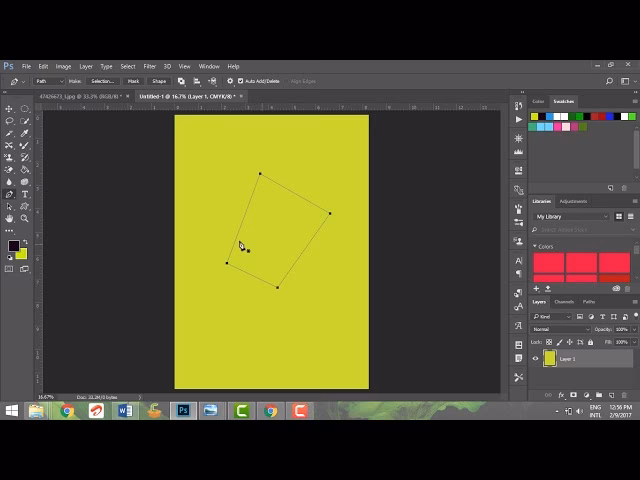Open the pen tool preset picker arrow
The height and width of the screenshot is (480, 640).
23,82
